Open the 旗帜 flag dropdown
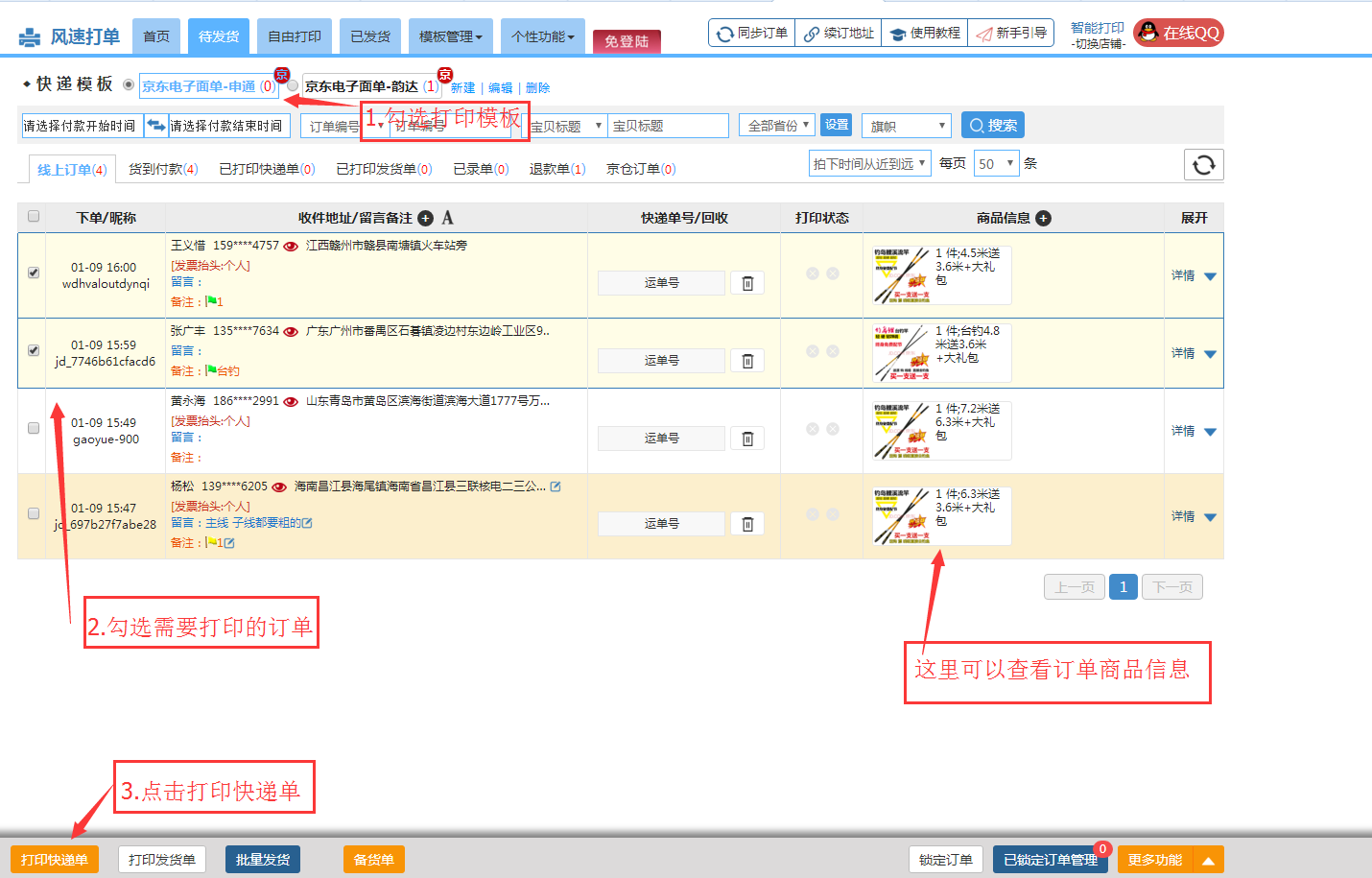This screenshot has height=878, width=1372. pos(907,126)
